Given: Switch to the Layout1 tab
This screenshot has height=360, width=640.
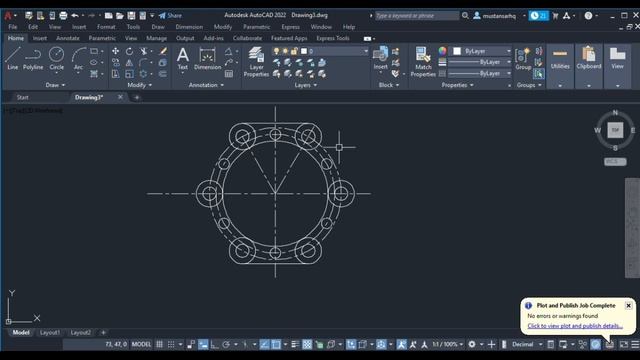Looking at the screenshot, I should pyautogui.click(x=50, y=333).
